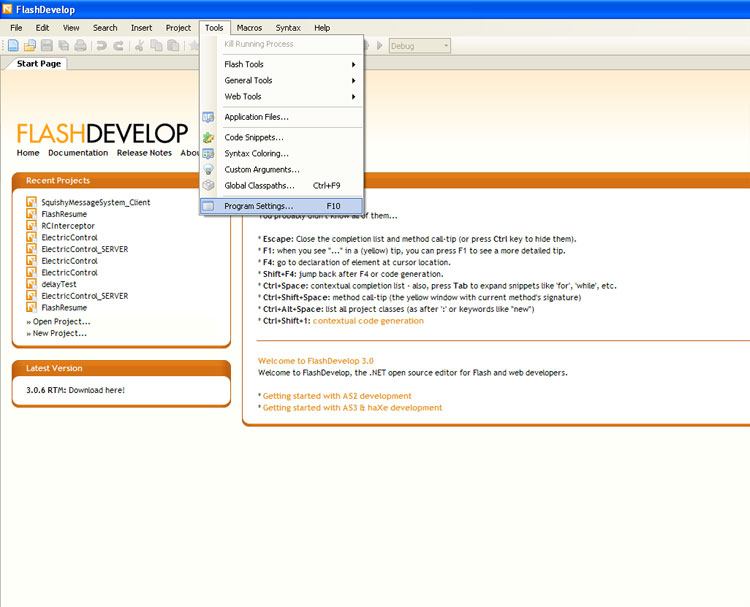750x607 pixels.
Task: Choose Application Files... from Tools menu
Action: click(282, 117)
